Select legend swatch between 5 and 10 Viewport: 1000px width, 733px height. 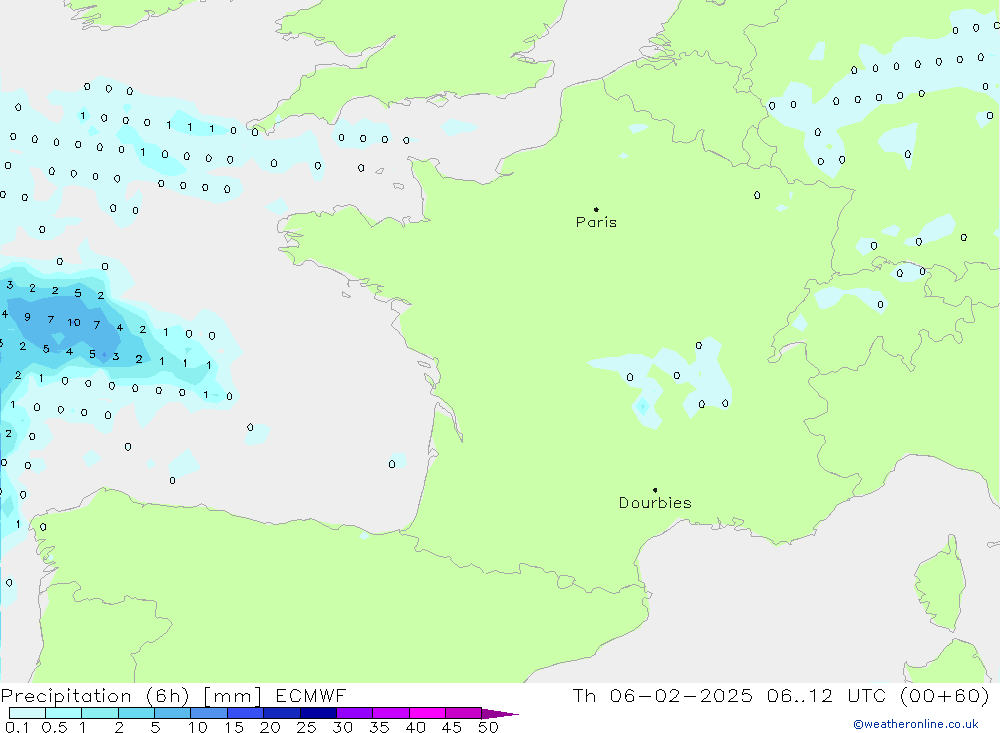(x=173, y=713)
